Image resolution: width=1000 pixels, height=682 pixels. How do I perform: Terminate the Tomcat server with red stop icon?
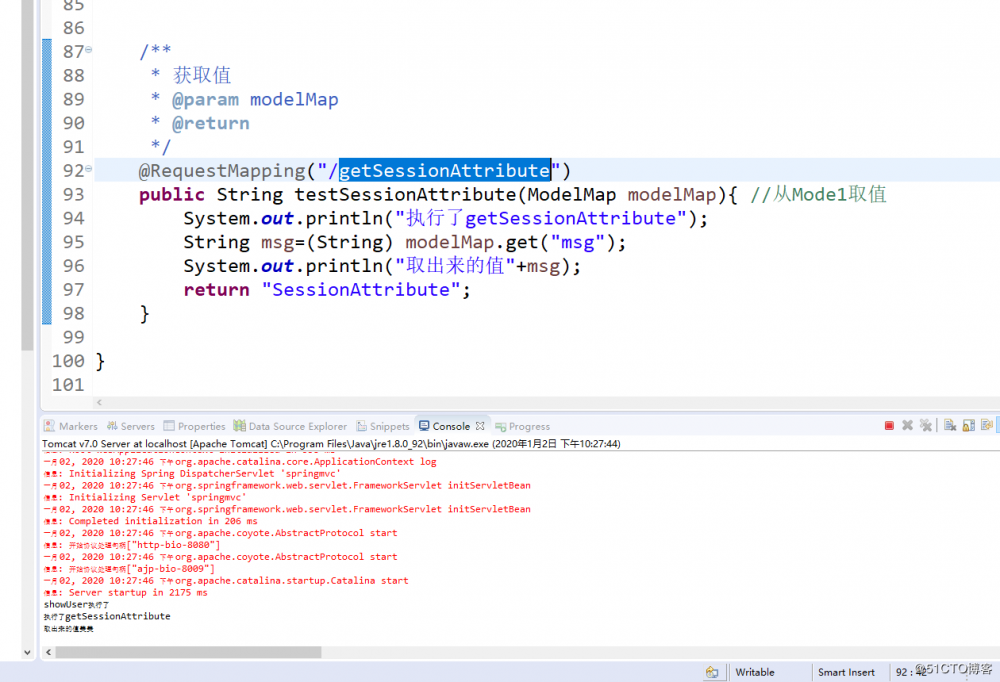(x=889, y=426)
